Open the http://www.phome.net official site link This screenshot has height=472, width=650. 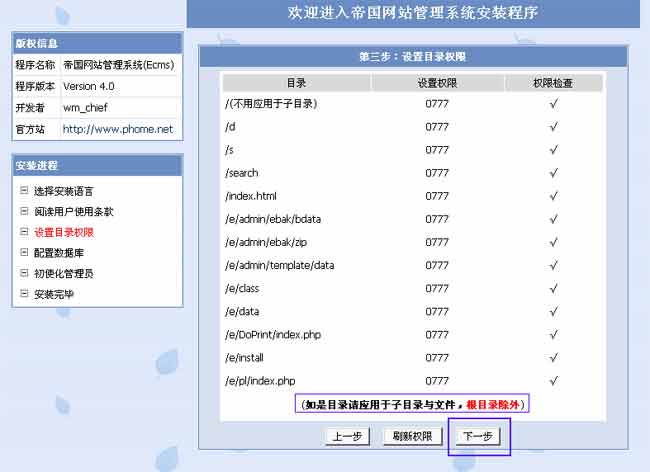117,129
